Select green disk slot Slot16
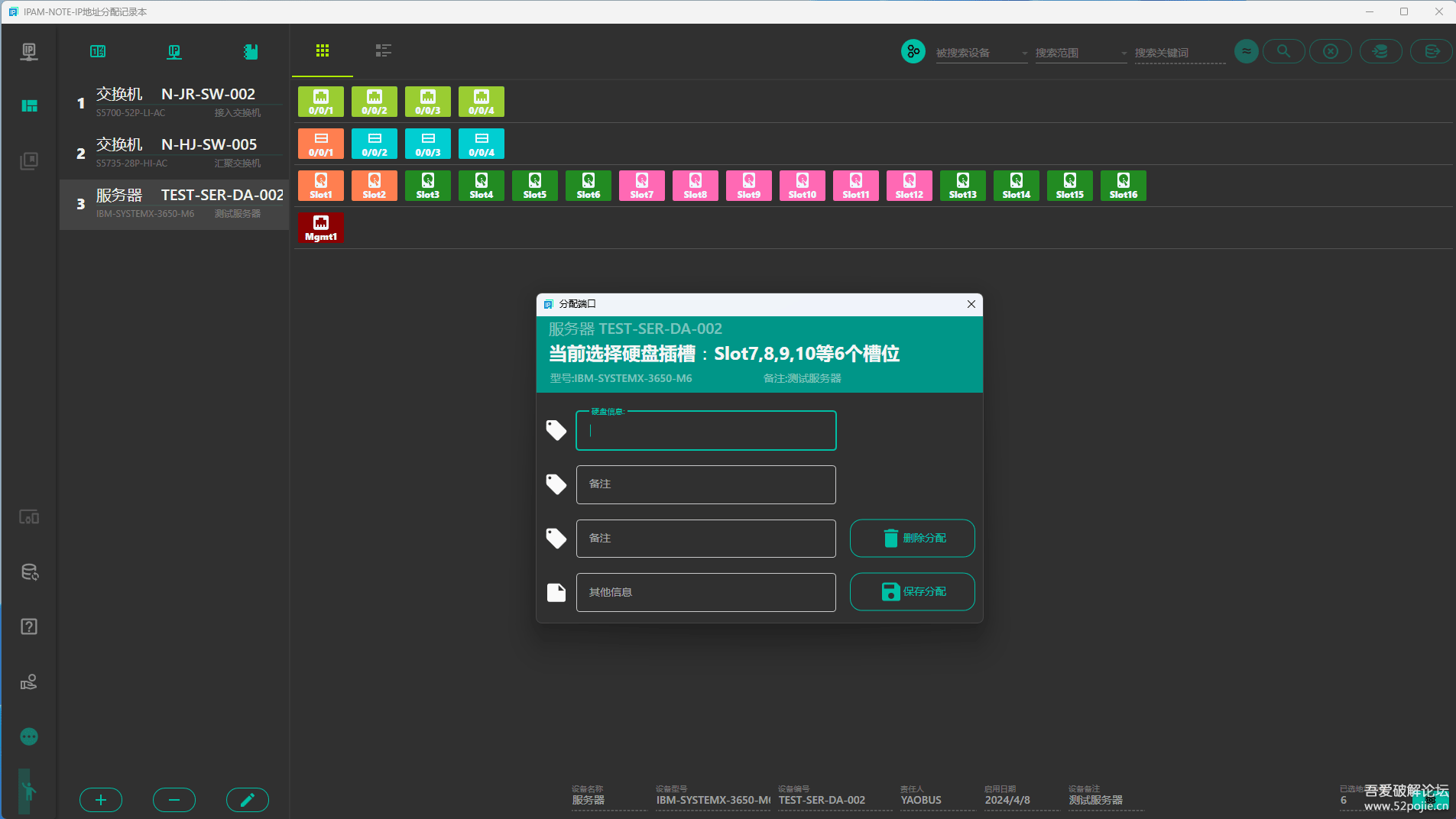1456x819 pixels. click(x=1124, y=186)
